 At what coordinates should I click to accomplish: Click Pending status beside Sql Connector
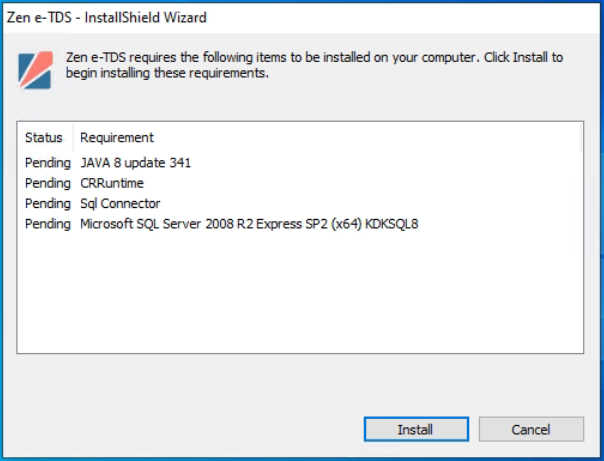(48, 203)
